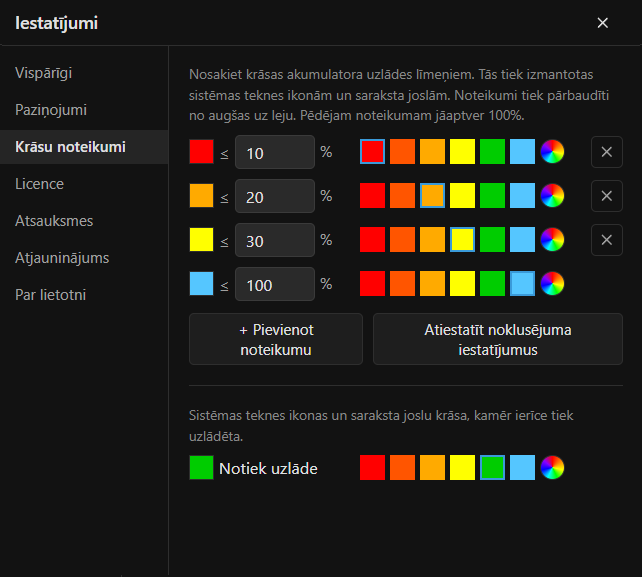
Task: Choose yellow swatch in the 20% rule
Action: pos(462,195)
